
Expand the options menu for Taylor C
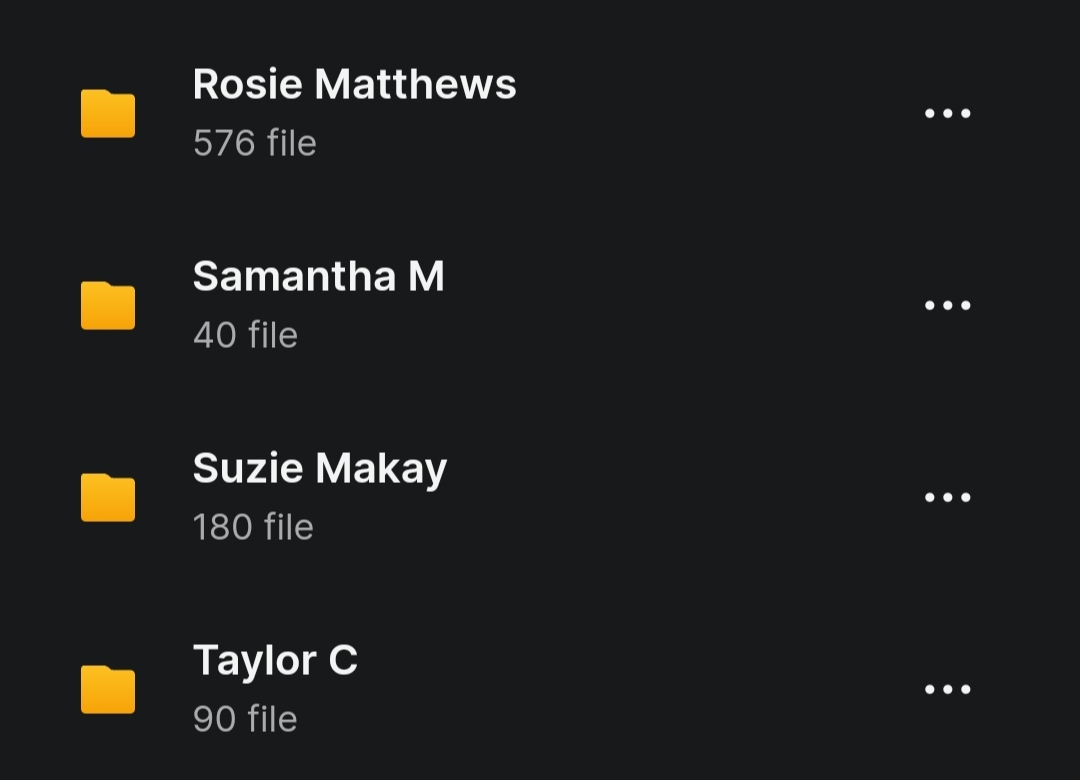(x=947, y=689)
